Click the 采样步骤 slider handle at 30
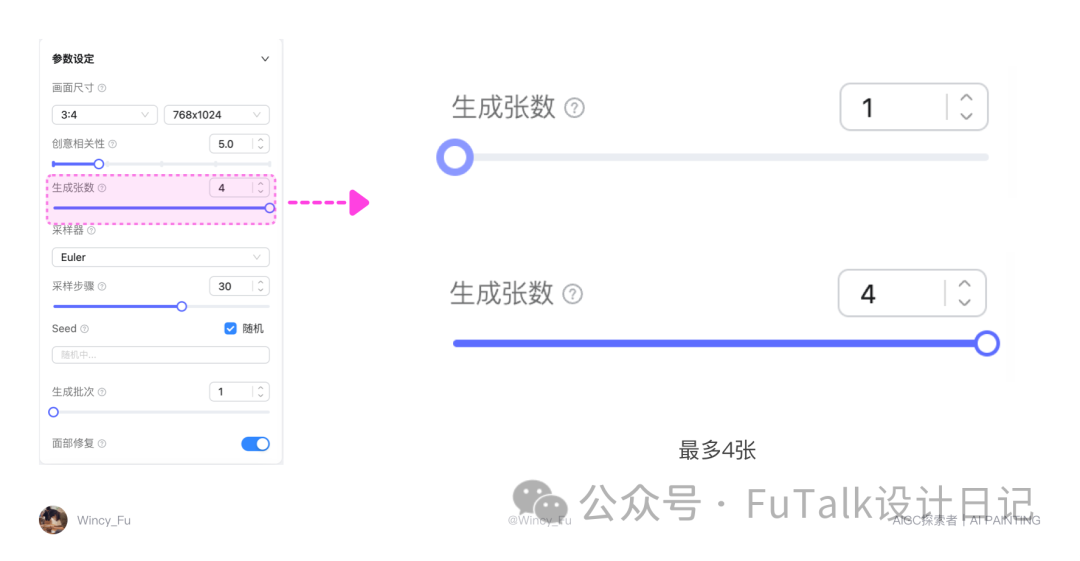 point(182,307)
